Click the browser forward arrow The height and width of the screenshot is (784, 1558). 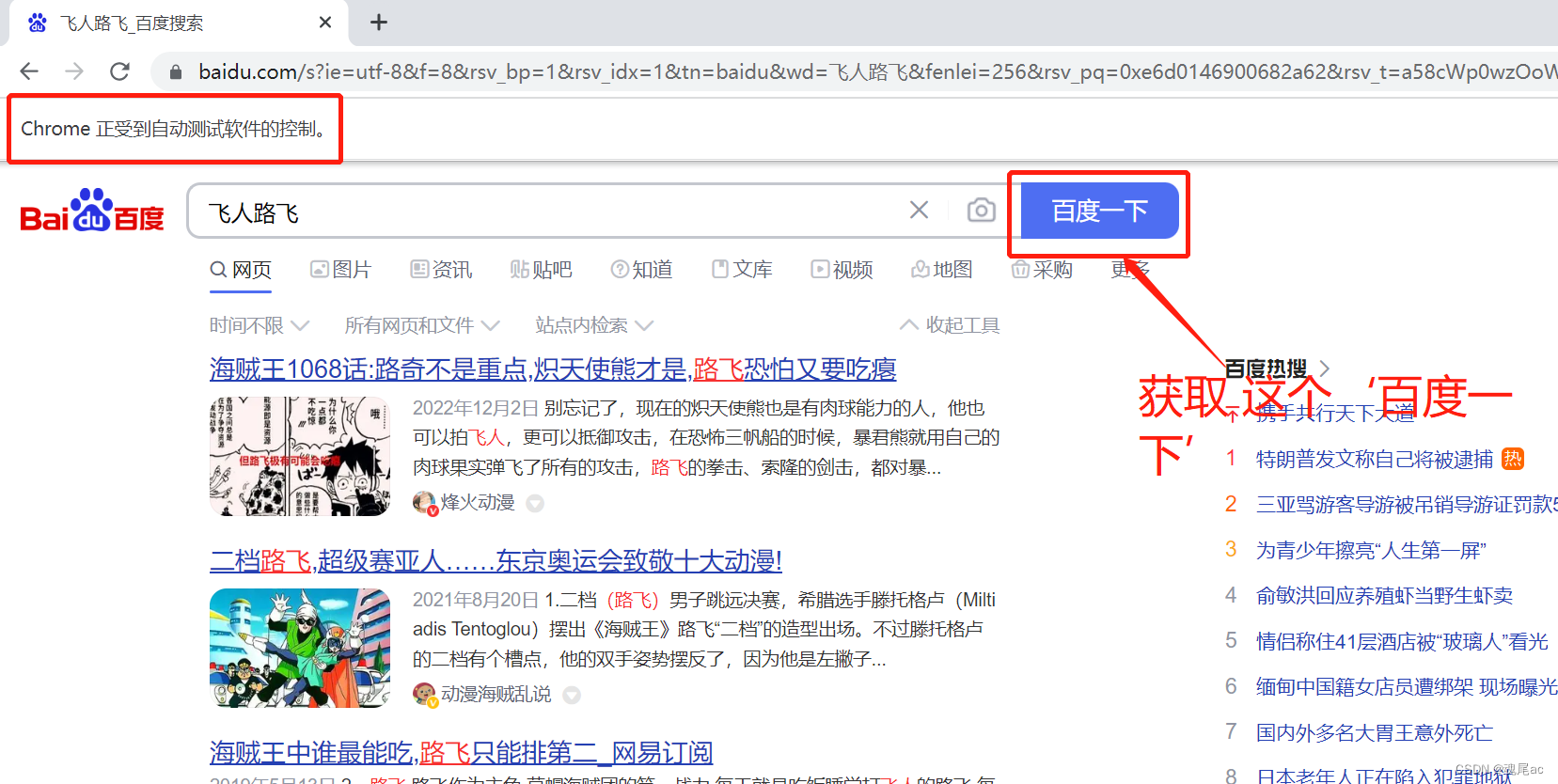point(74,71)
